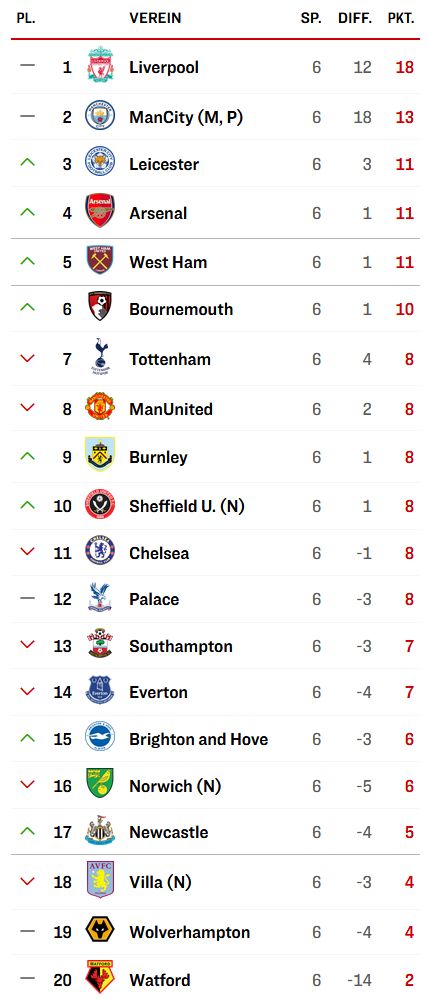Click the ManCity club crest
This screenshot has height=1001, width=428.
point(100,116)
